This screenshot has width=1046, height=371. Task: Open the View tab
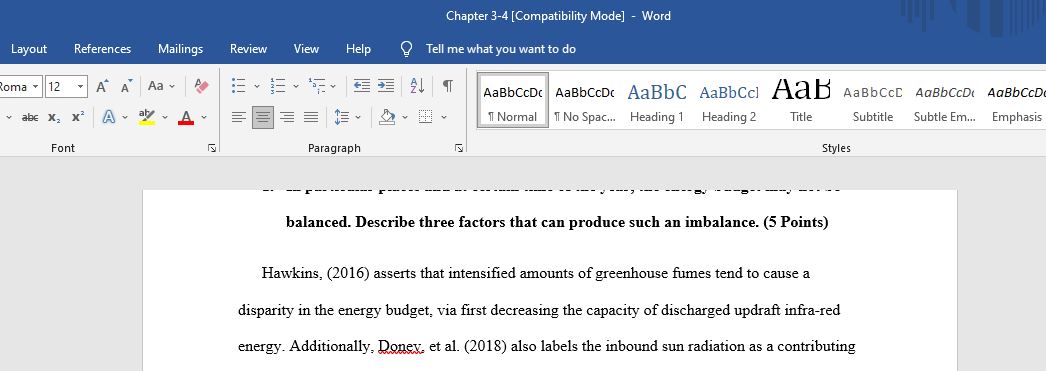(306, 49)
